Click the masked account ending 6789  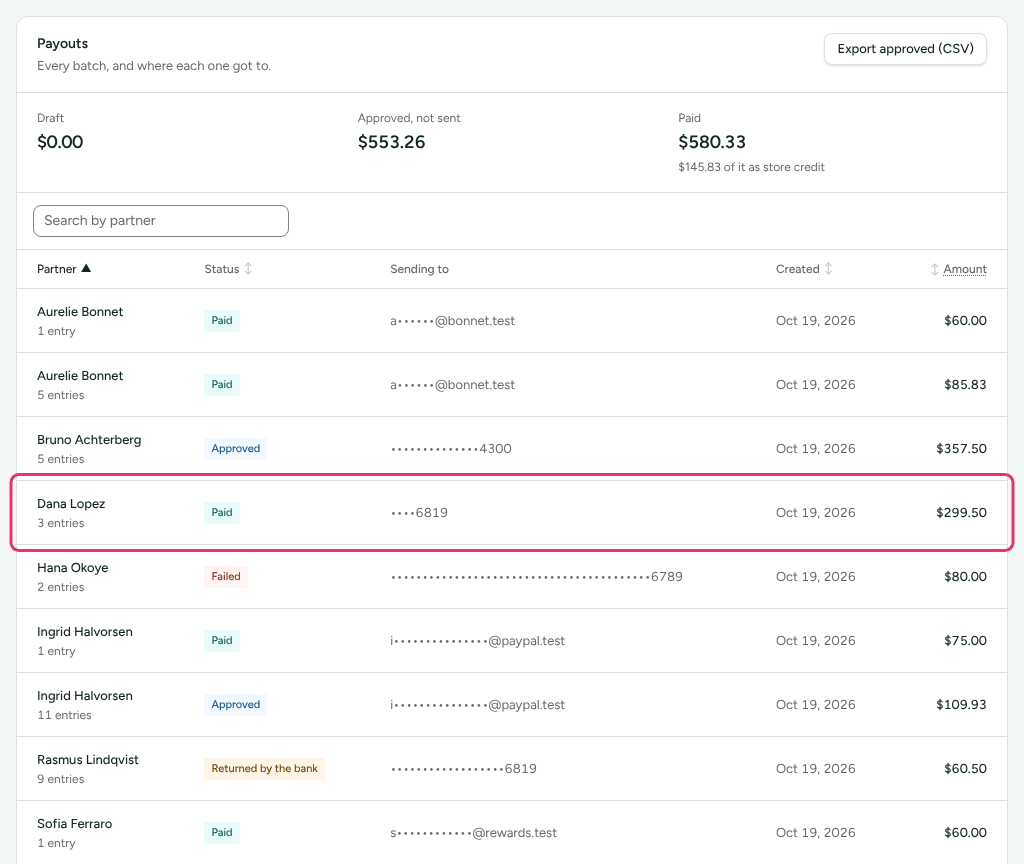[x=537, y=577]
